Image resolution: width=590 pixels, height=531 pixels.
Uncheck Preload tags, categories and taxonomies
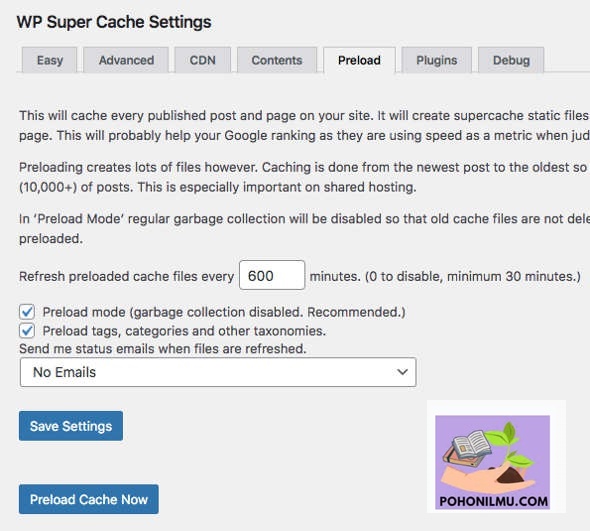click(27, 331)
